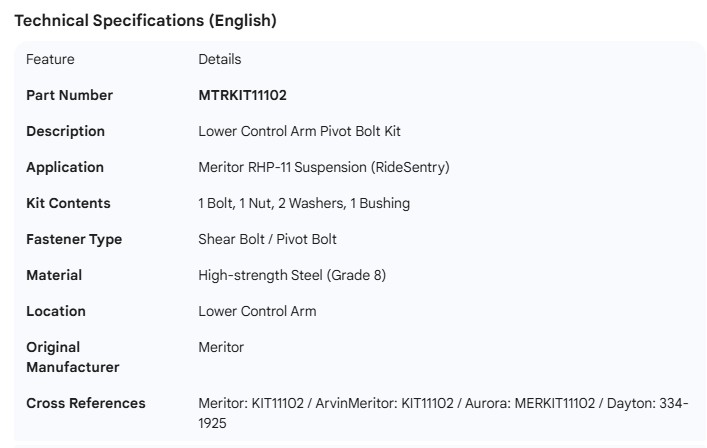Click the Part Number row label
The height and width of the screenshot is (448, 707).
[x=69, y=95]
